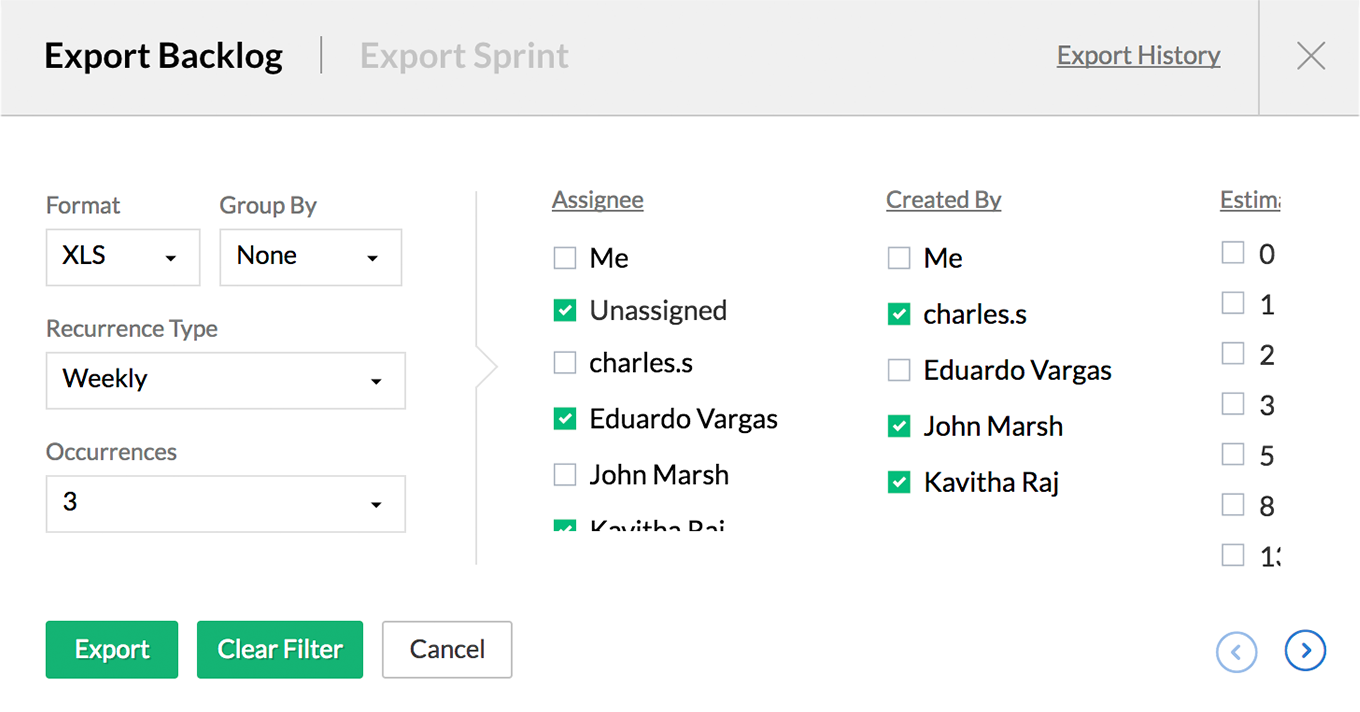Check the estimation point 5 checkbox
Viewport: 1360px width, 712px height.
click(1233, 455)
